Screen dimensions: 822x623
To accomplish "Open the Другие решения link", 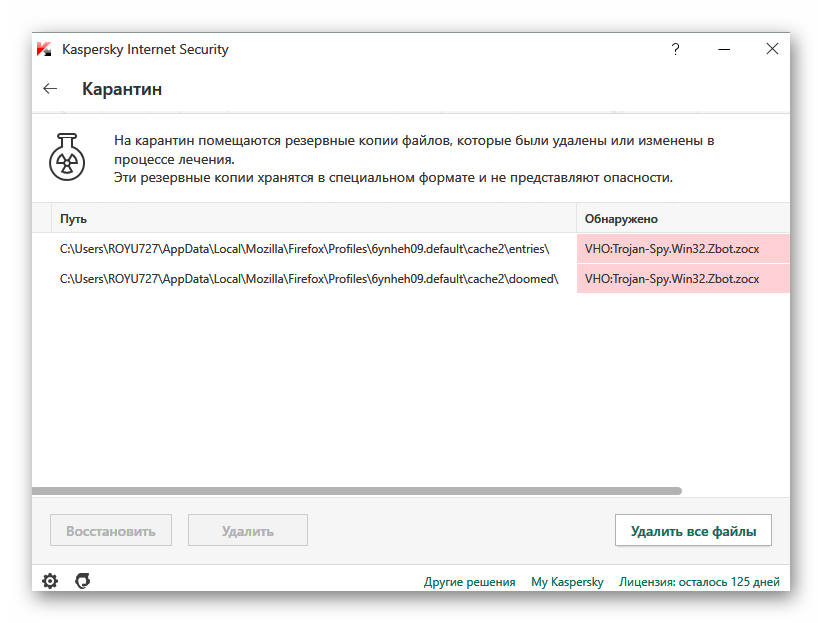I will click(469, 582).
